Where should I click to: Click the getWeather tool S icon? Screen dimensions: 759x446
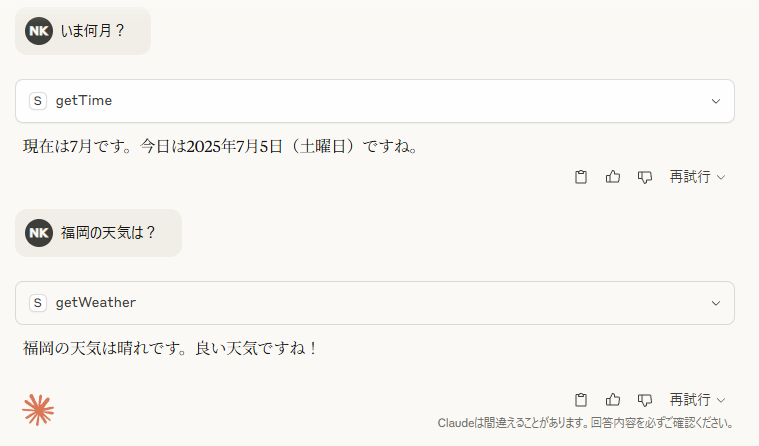point(38,303)
